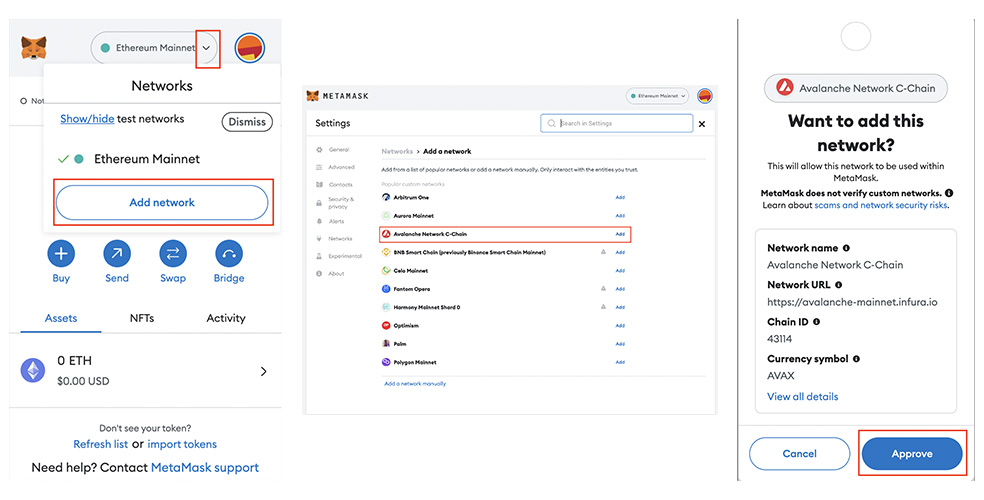984x500 pixels.
Task: Add the Polygon Mainnet network
Action: [620, 362]
